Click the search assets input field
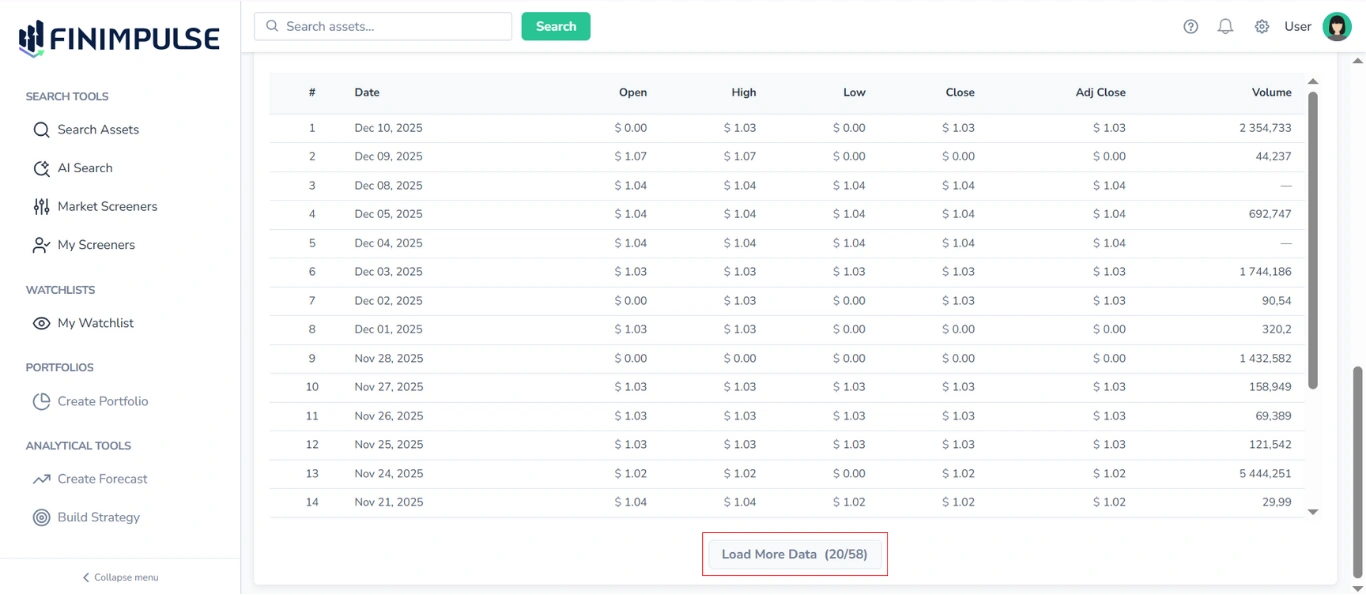Screen dimensions: 1366x595 click(x=383, y=26)
